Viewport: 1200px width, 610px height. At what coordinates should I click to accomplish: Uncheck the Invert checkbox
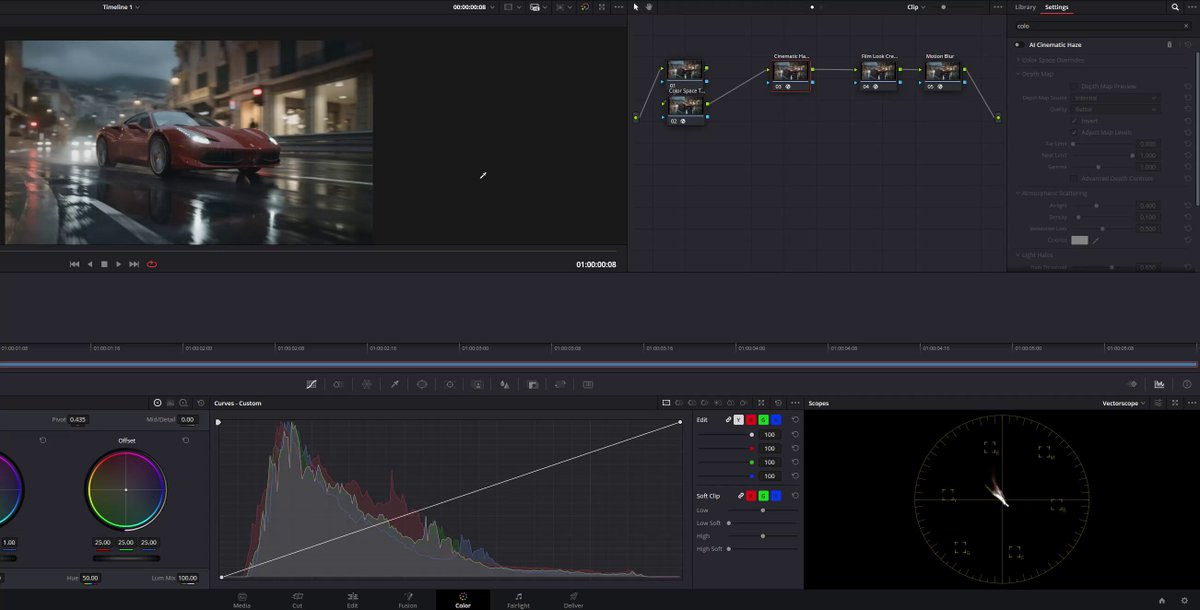[x=1075, y=121]
